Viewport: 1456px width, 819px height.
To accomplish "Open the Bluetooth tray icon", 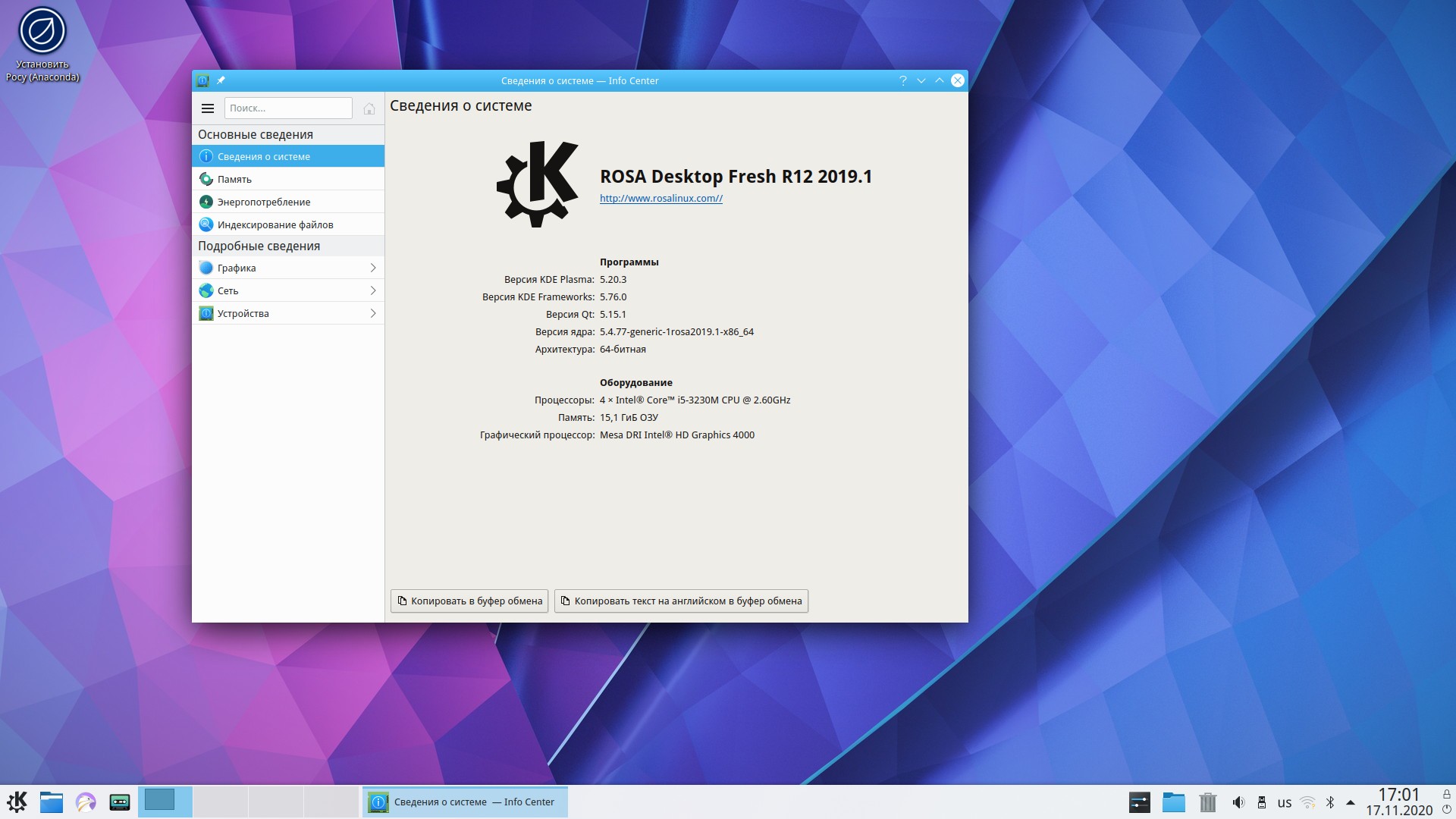I will pyautogui.click(x=1330, y=802).
